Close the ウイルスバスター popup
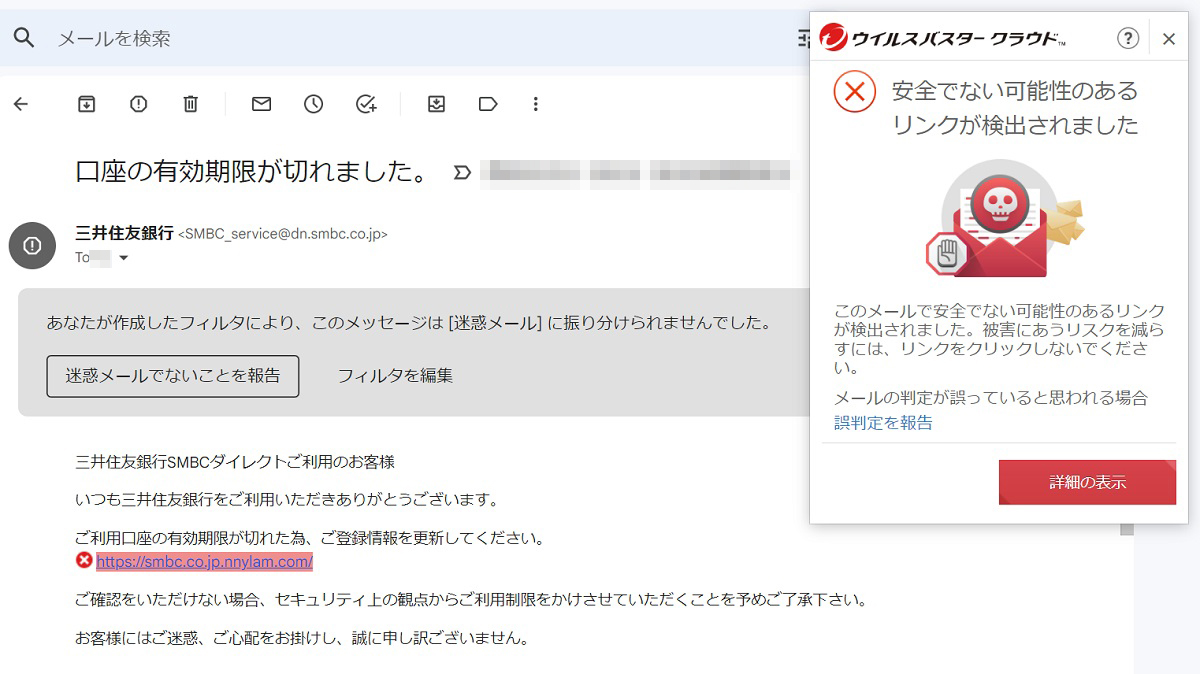This screenshot has height=674, width=1200. coord(1169,39)
